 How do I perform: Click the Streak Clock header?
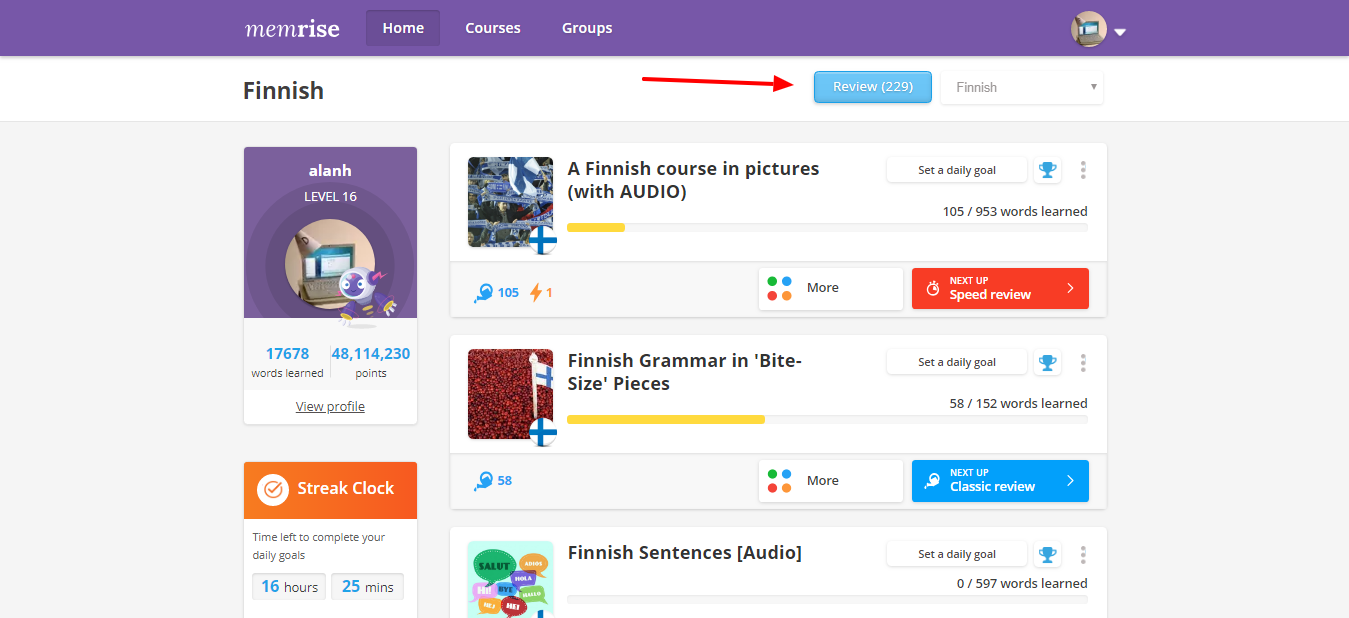pos(330,490)
